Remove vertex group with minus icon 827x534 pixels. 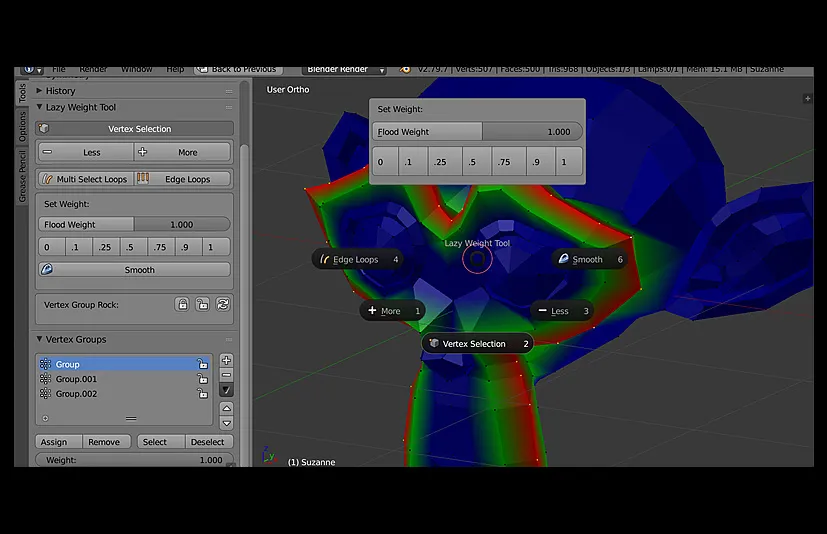click(x=226, y=375)
